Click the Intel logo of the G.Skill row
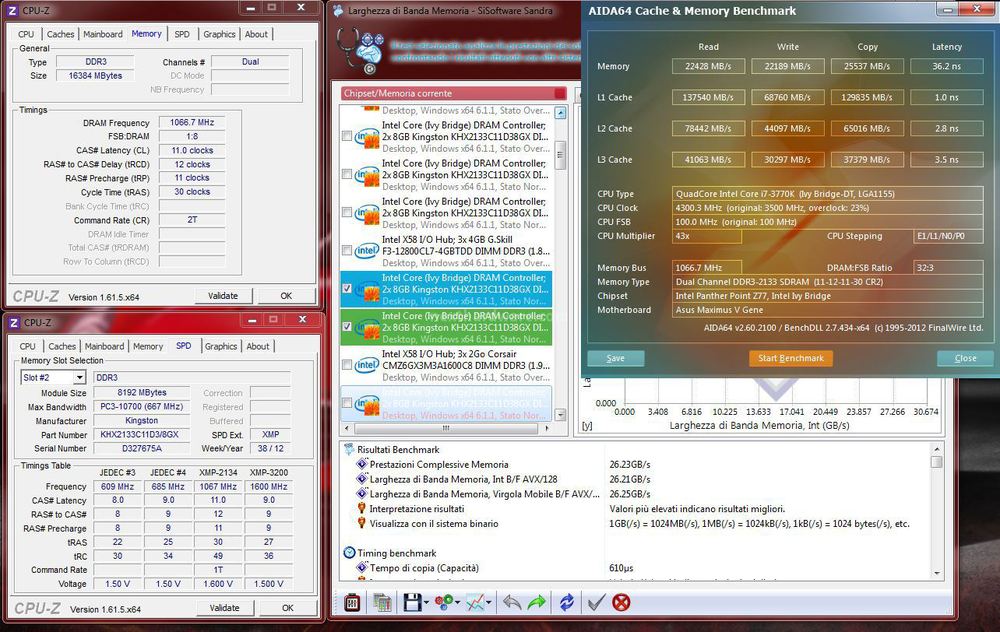The image size is (1000, 632). click(x=367, y=251)
